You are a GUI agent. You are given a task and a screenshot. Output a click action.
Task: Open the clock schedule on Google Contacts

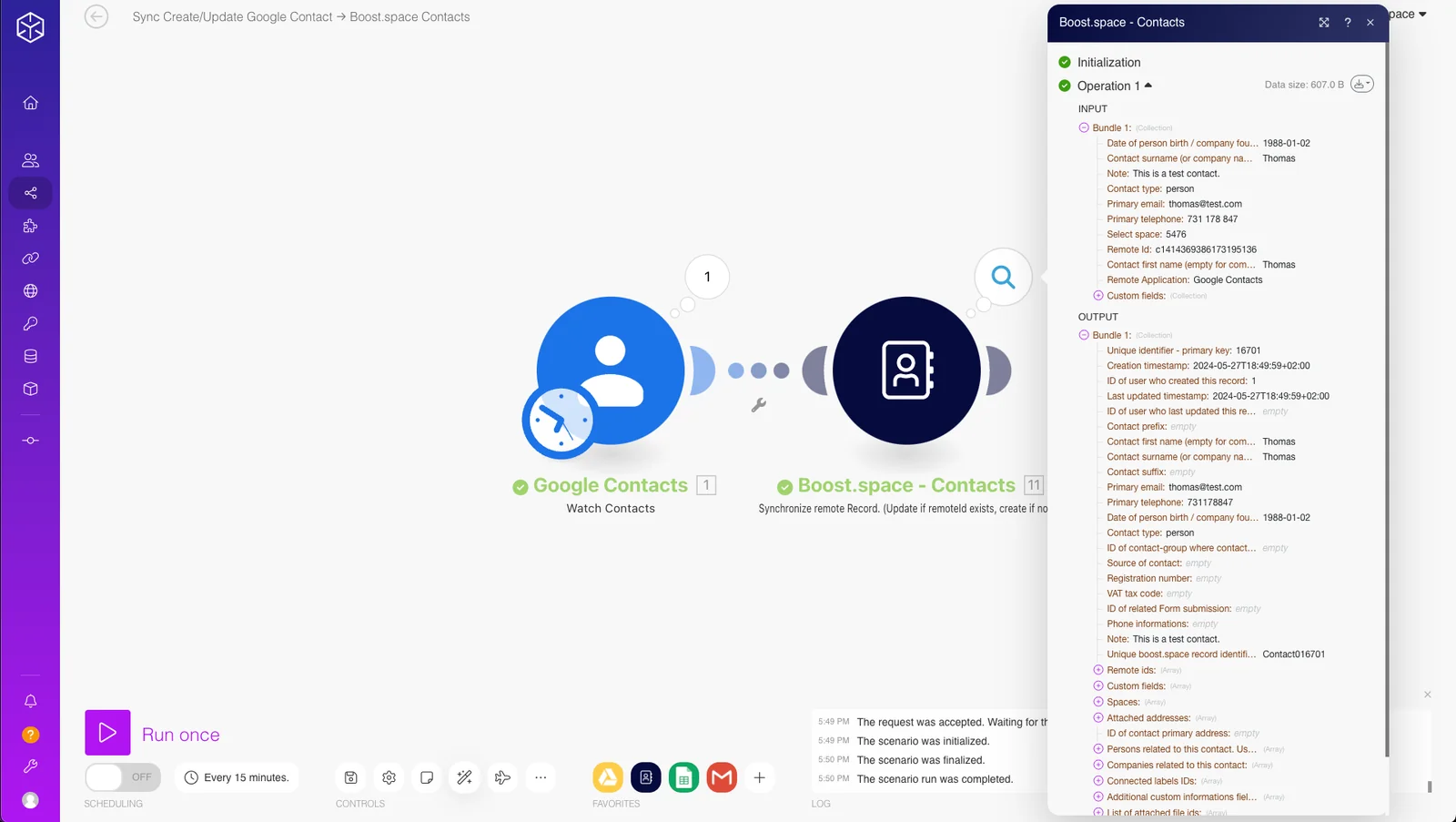(559, 421)
